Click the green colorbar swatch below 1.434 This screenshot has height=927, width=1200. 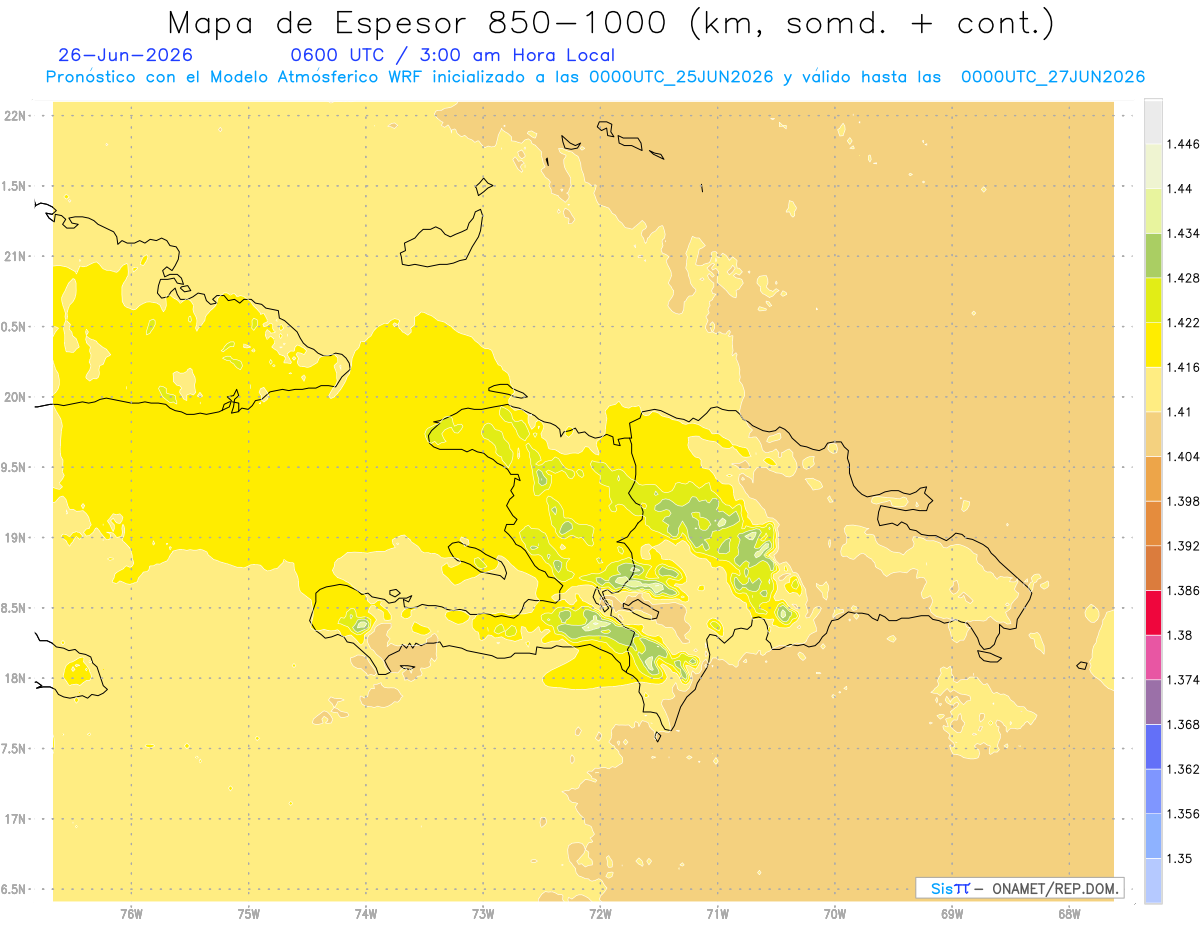tap(1154, 255)
